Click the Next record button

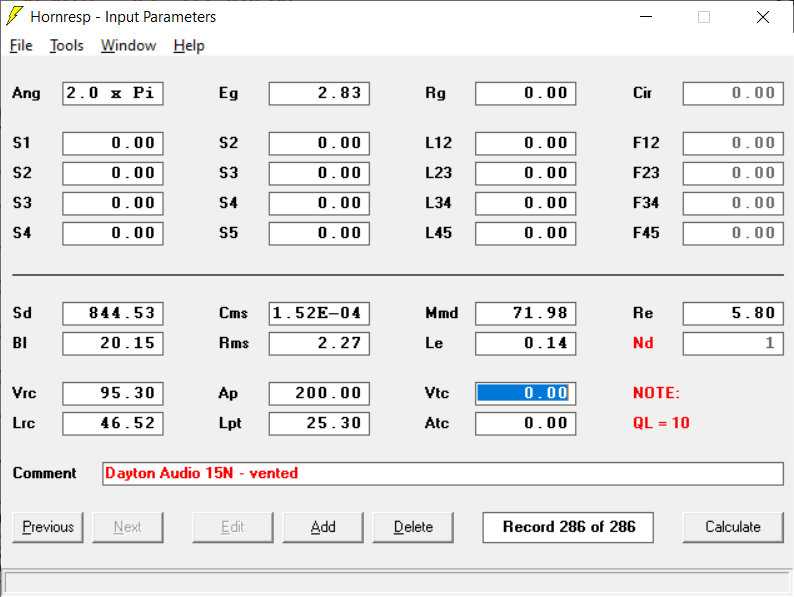pyautogui.click(x=128, y=527)
